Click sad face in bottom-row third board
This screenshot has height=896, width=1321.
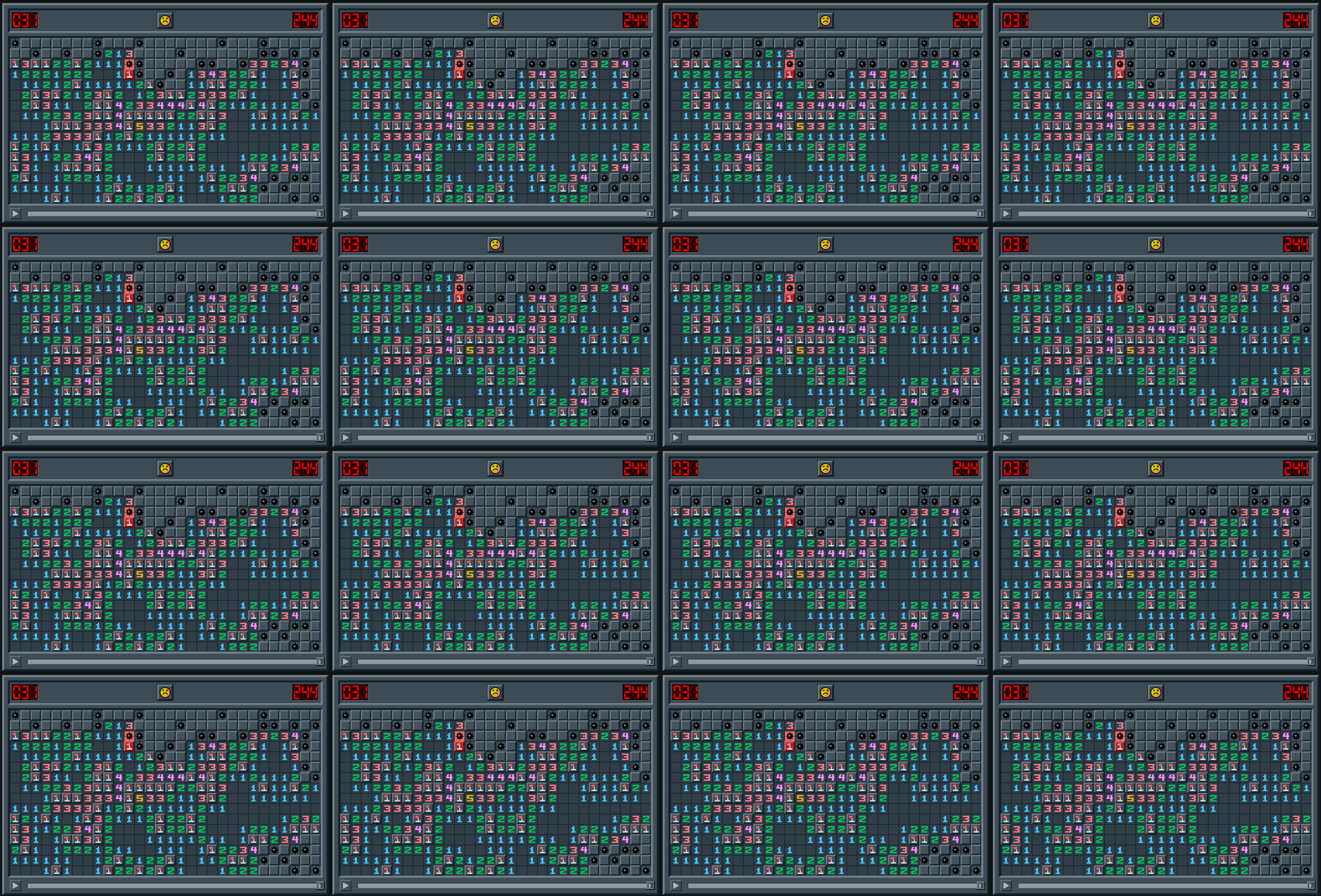click(x=825, y=692)
